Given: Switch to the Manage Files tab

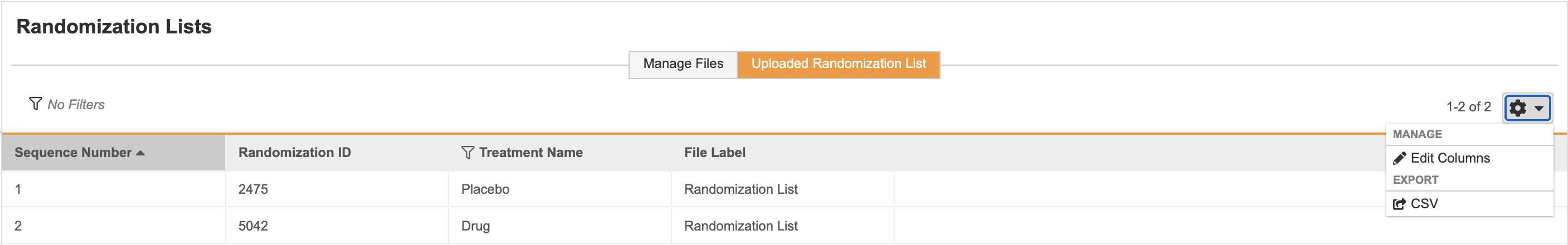Looking at the screenshot, I should [x=683, y=64].
